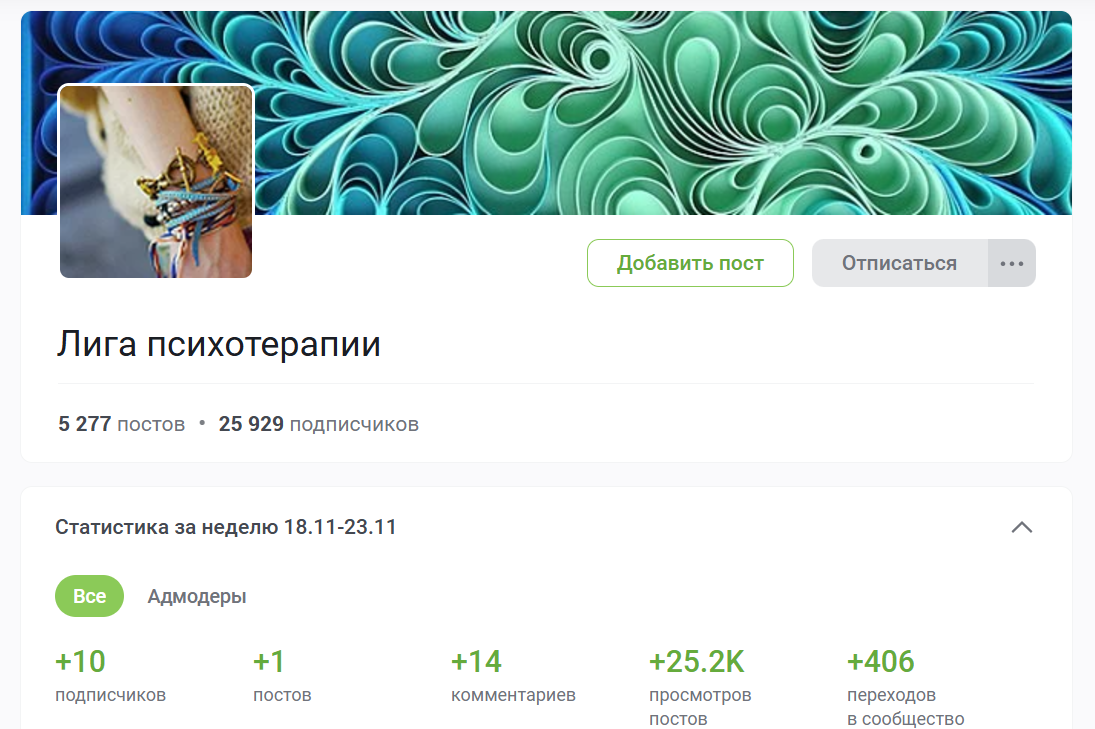The height and width of the screenshot is (729, 1095).
Task: Click the переходов в сообщество label
Action: click(x=906, y=707)
